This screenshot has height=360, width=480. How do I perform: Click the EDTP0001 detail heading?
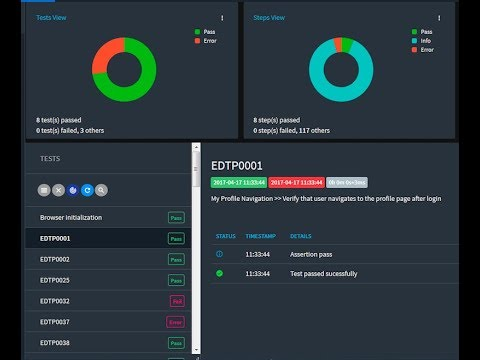coord(237,166)
